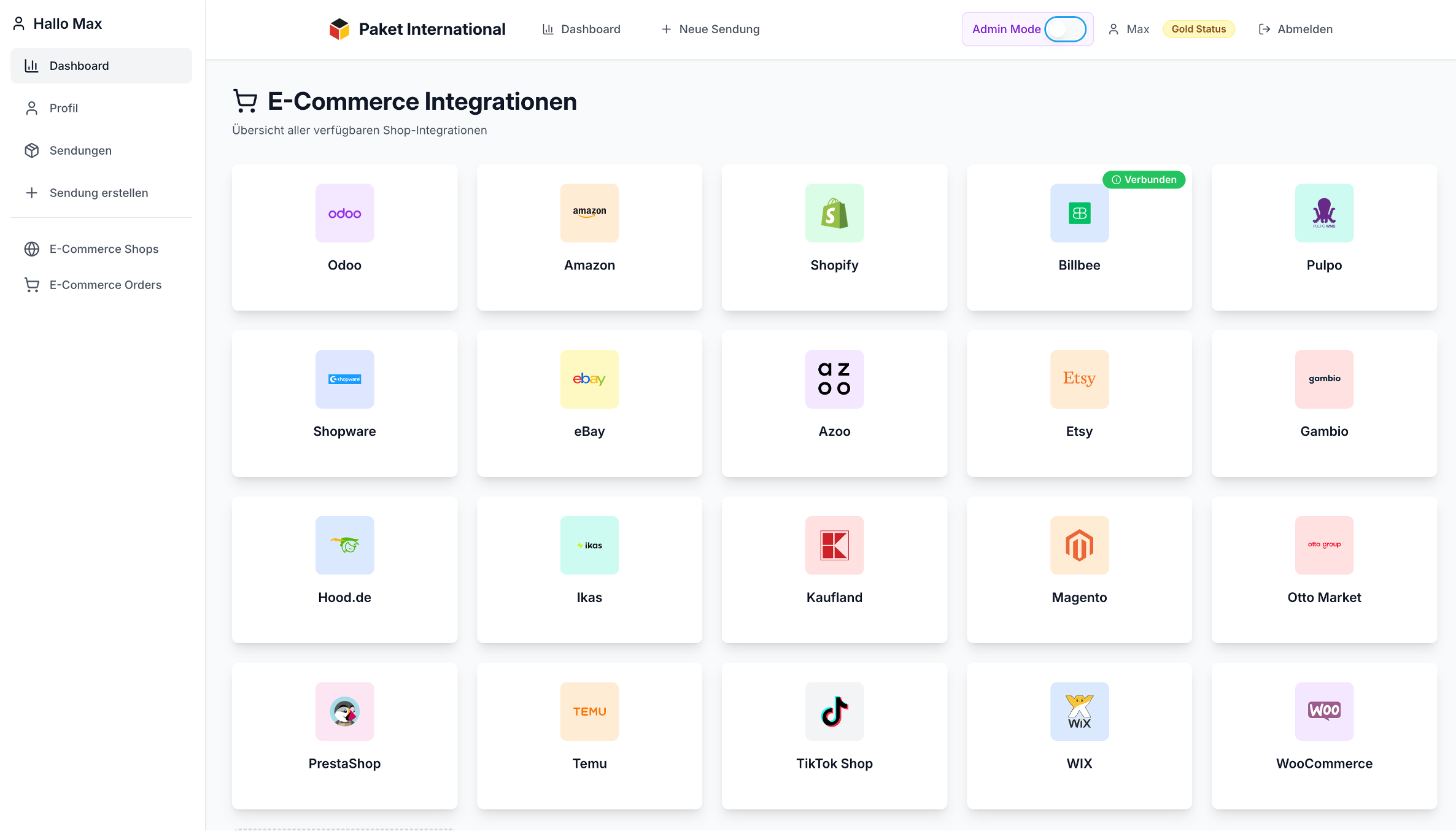Screen dimensions: 1456x831
Task: Click the PrestaShop card label
Action: tap(344, 764)
